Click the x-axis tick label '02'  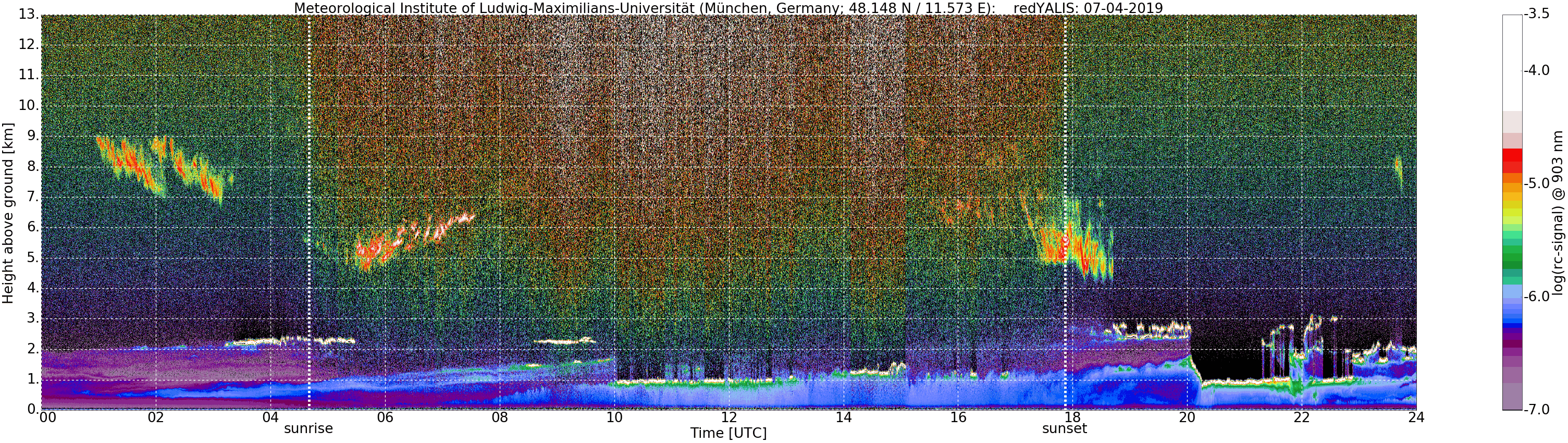pyautogui.click(x=156, y=417)
